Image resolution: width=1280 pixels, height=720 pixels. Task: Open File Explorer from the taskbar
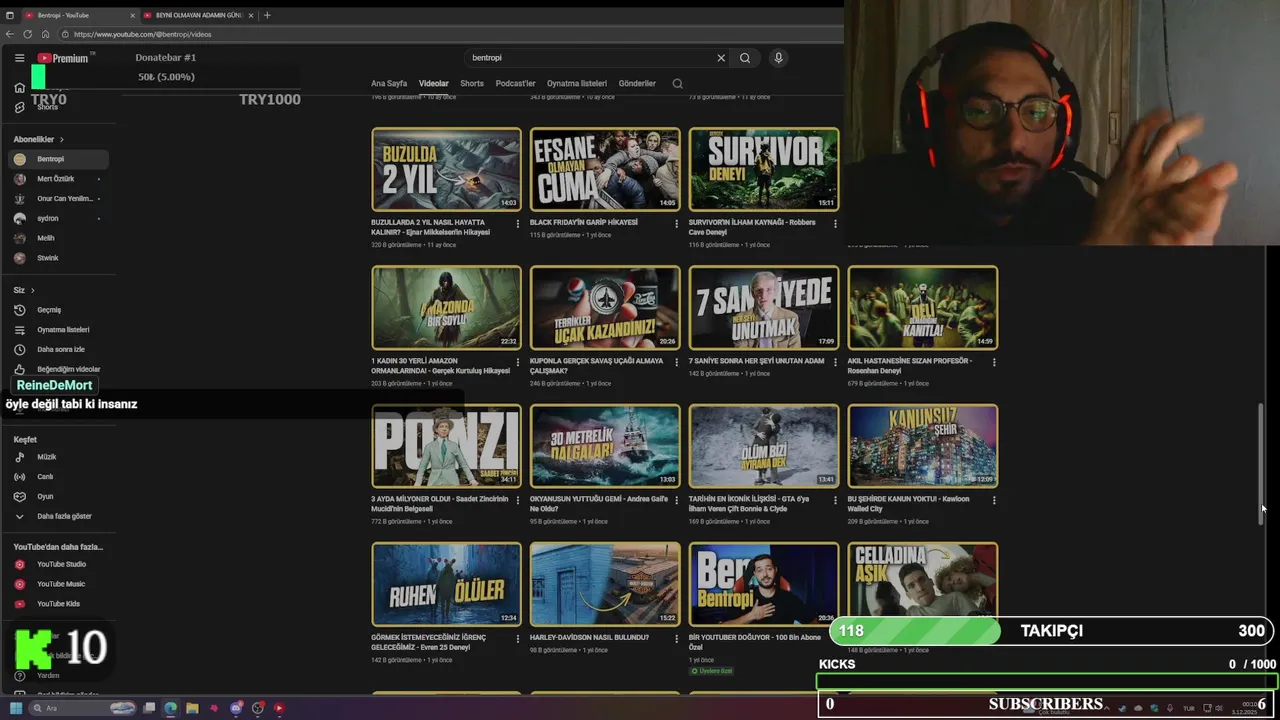point(192,708)
